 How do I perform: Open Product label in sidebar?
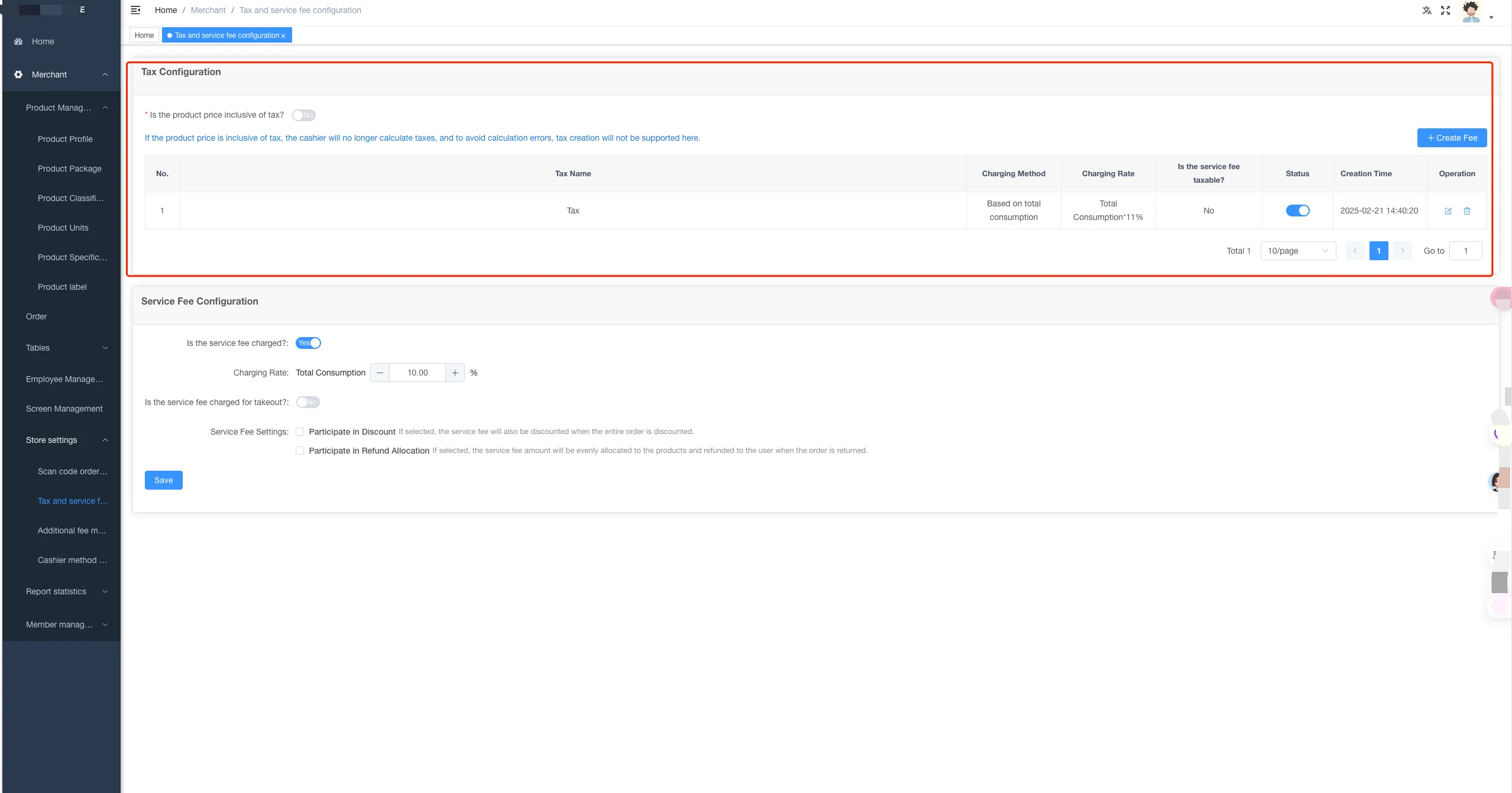(x=62, y=287)
